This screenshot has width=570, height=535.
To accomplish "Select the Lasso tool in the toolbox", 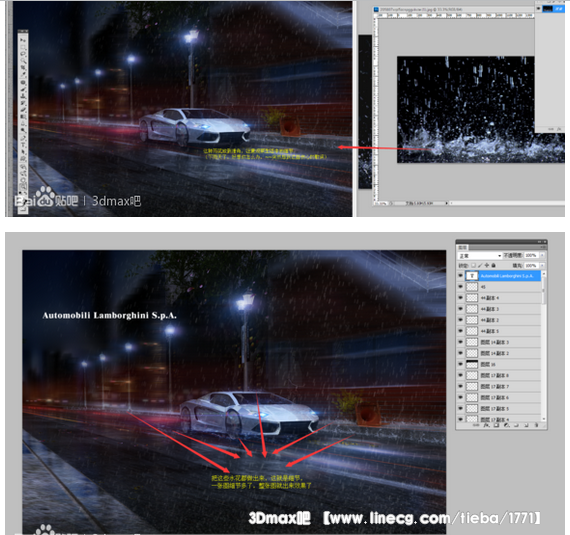I will pos(23,53).
